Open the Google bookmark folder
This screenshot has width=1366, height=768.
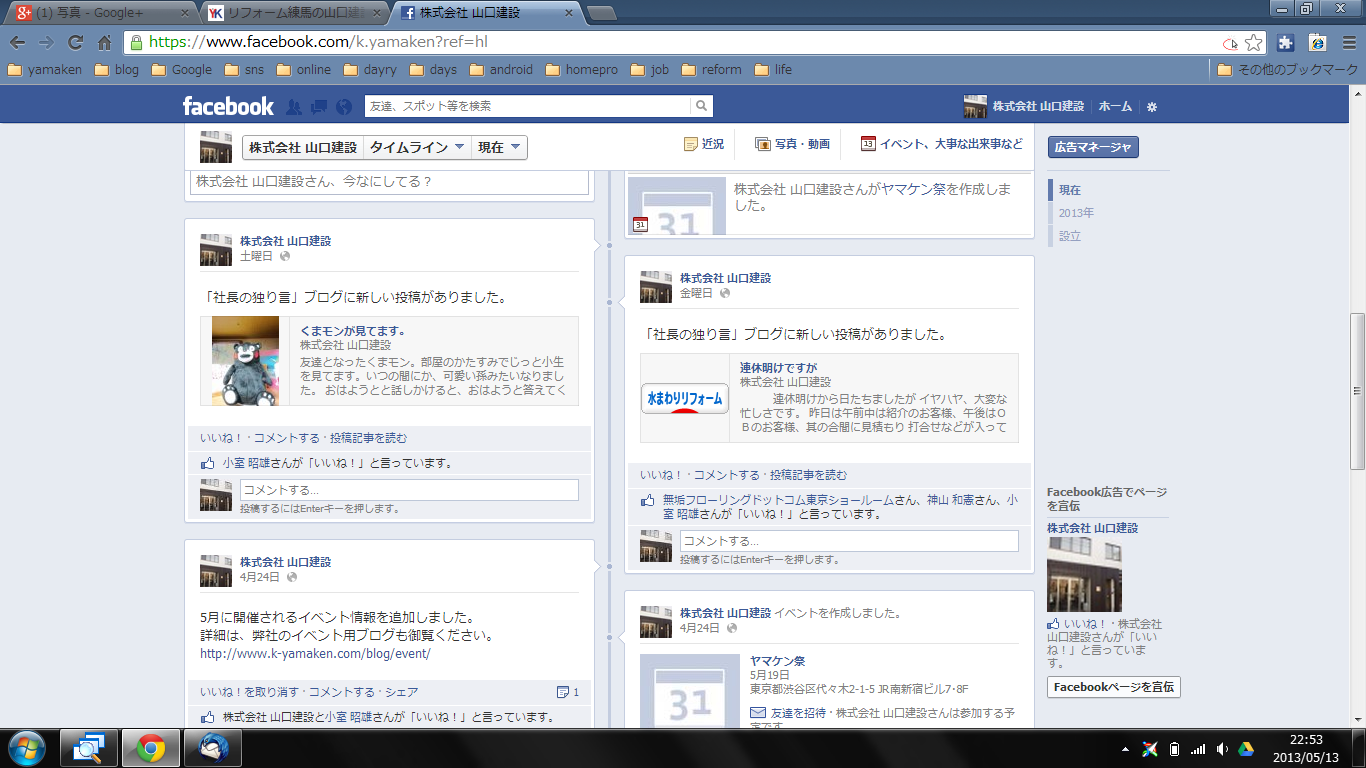182,70
